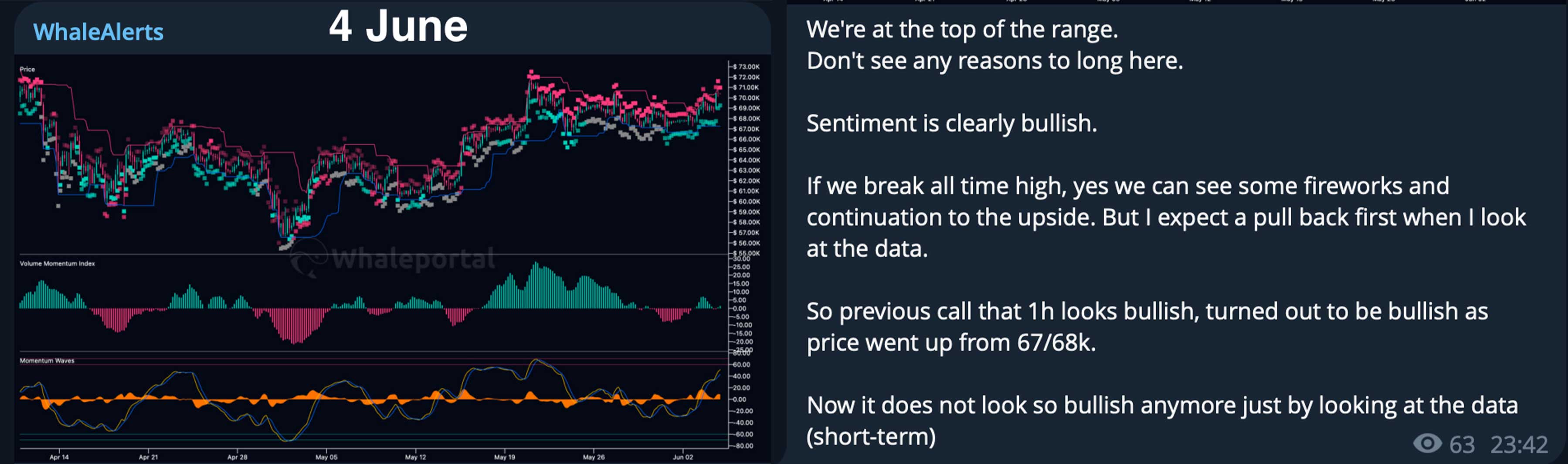This screenshot has height=464, width=1568.
Task: Select the "4 June" date heading
Action: pyautogui.click(x=398, y=26)
